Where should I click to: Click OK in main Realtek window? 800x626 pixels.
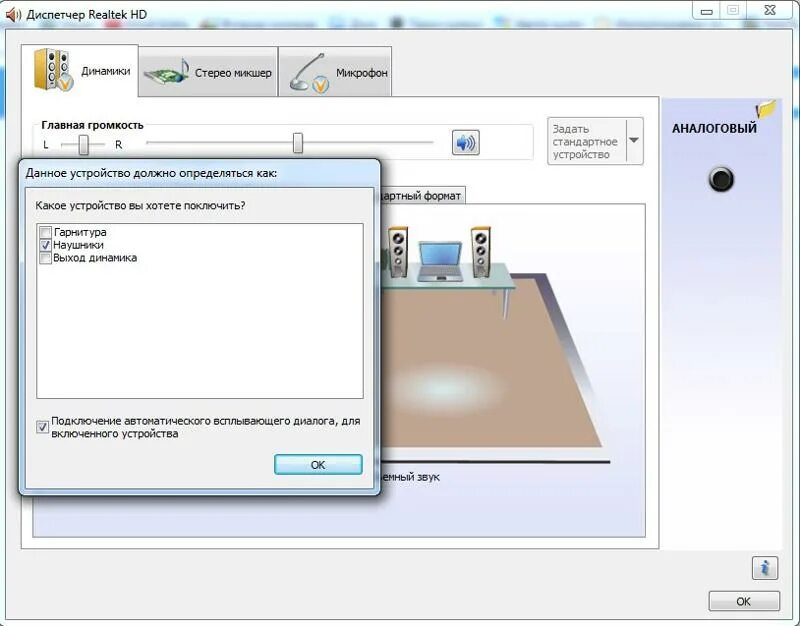coord(744,601)
